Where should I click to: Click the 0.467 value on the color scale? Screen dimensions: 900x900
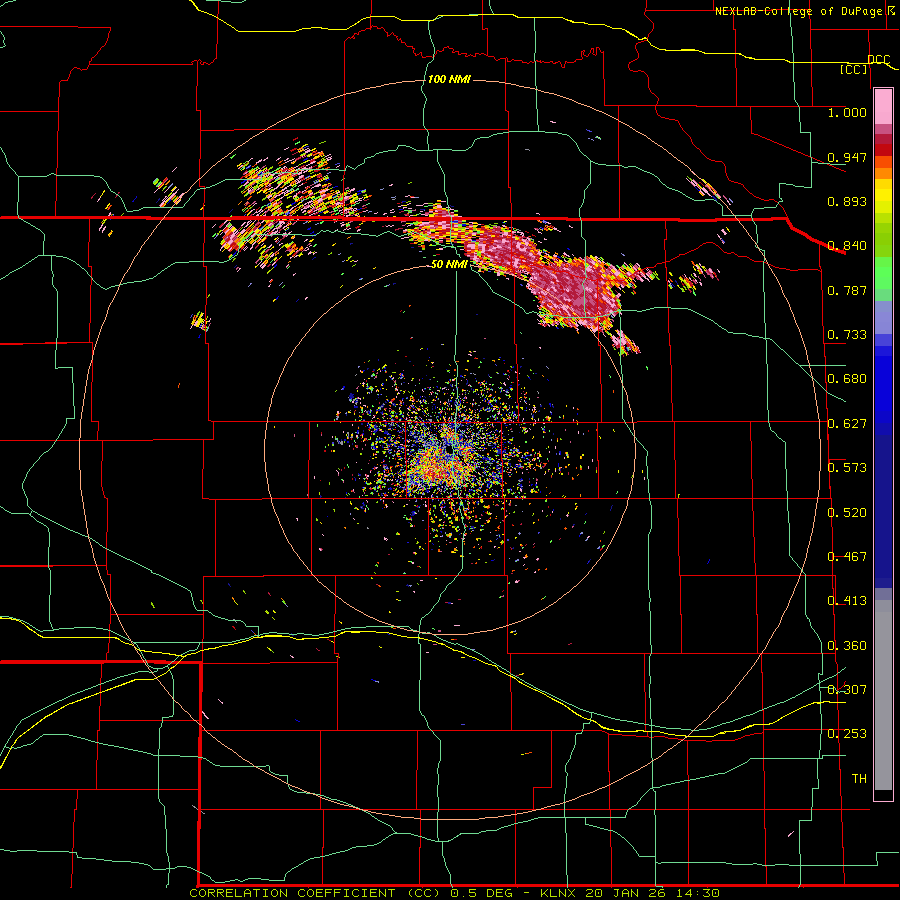coord(847,557)
